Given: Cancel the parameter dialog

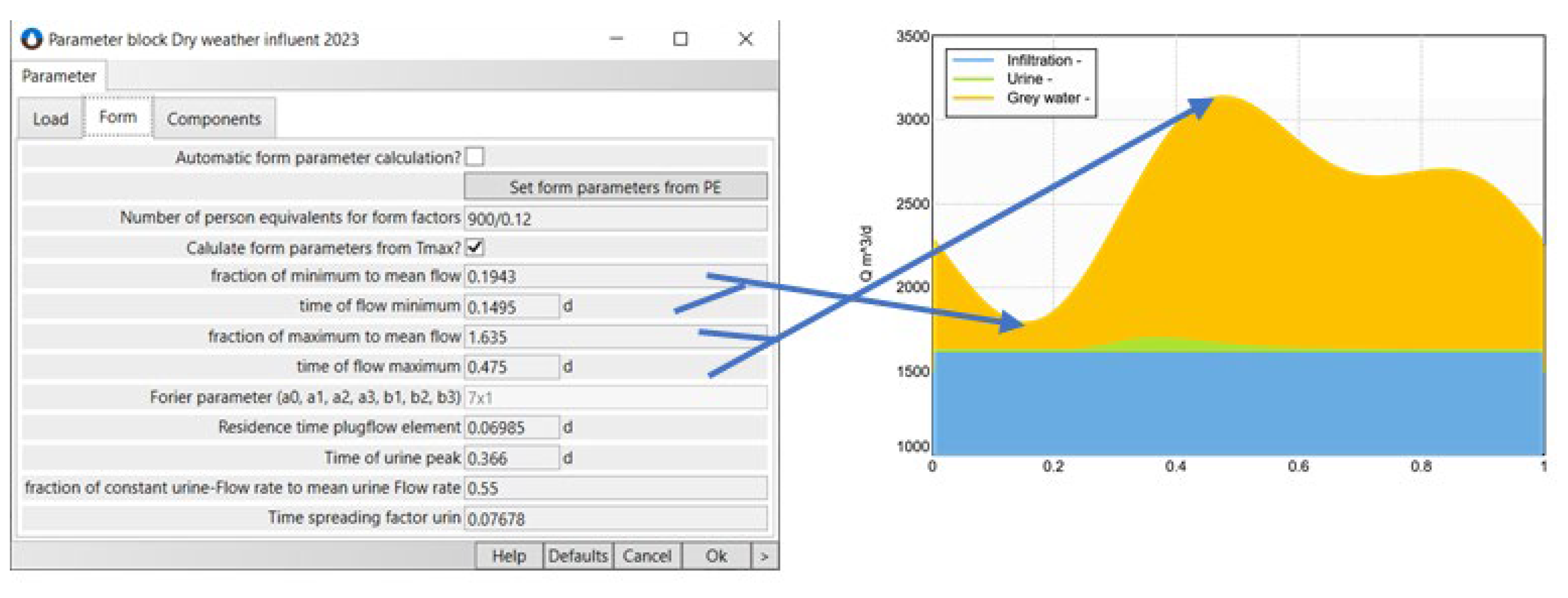Looking at the screenshot, I should [x=646, y=556].
